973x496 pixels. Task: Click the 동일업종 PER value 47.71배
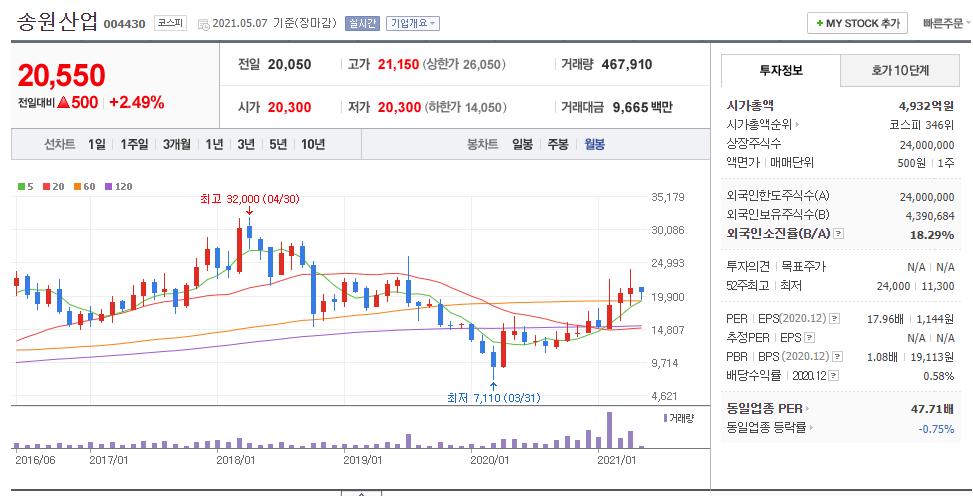931,408
